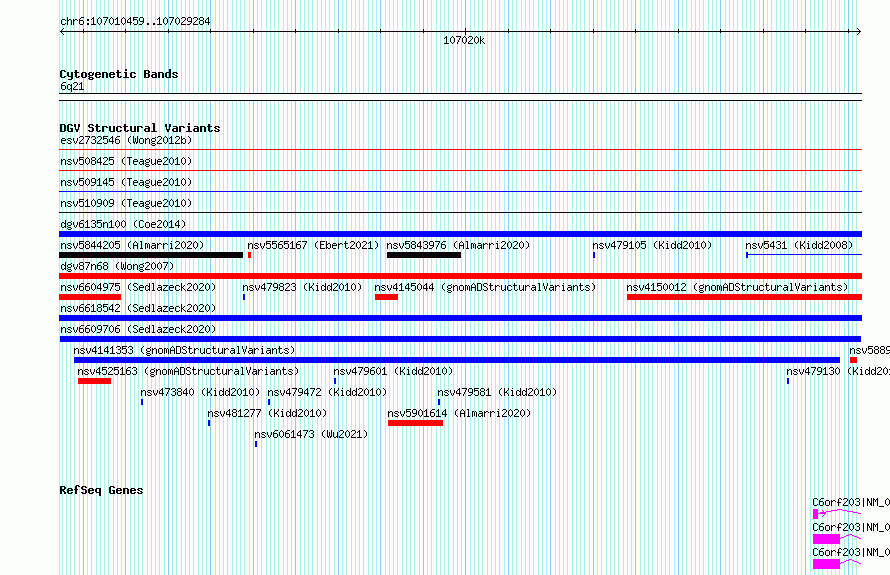Select the nsv4145044 gnomAD red bar
The image size is (890, 575).
[387, 297]
